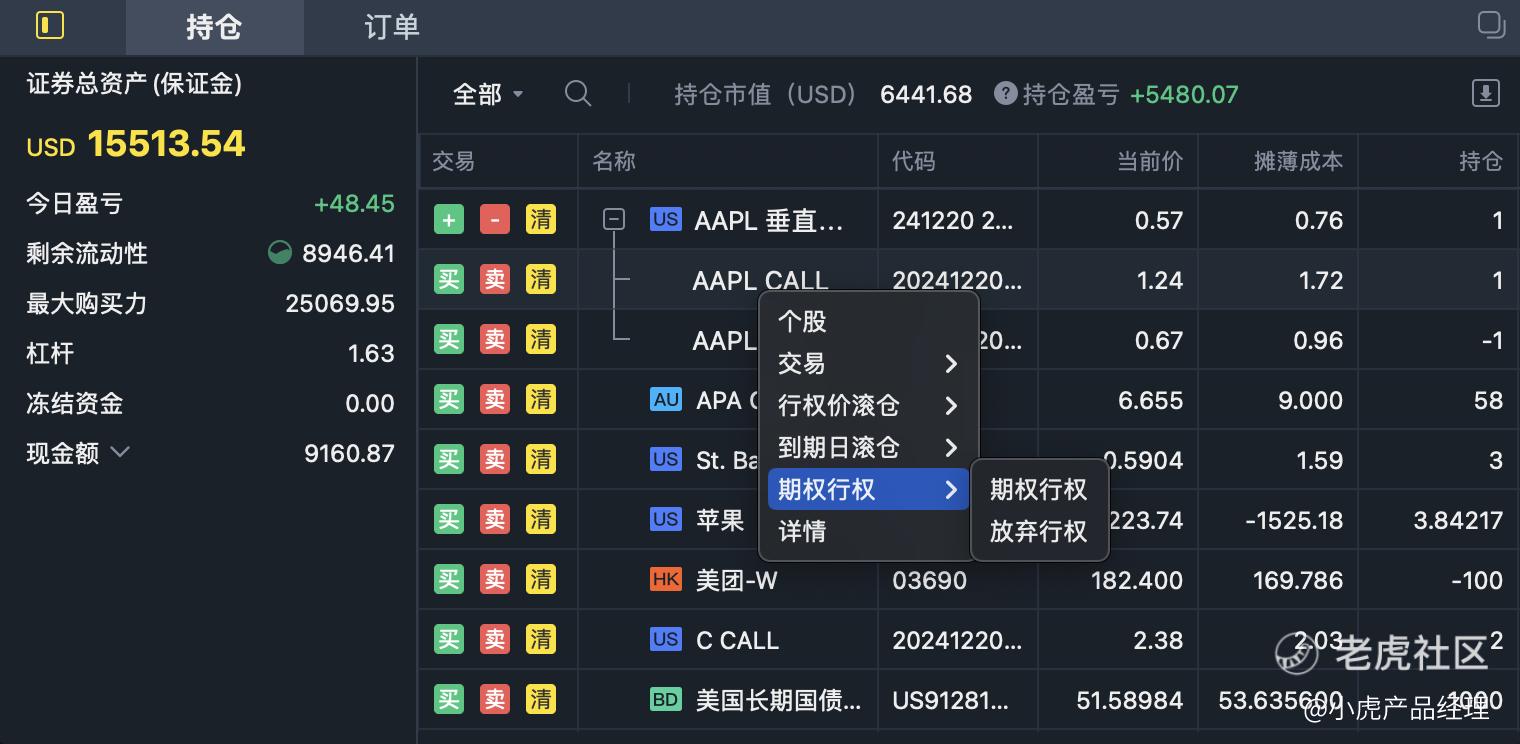Viewport: 1520px width, 744px height.
Task: Click 买 in the 0.67 AAPL leg row
Action: (449, 340)
